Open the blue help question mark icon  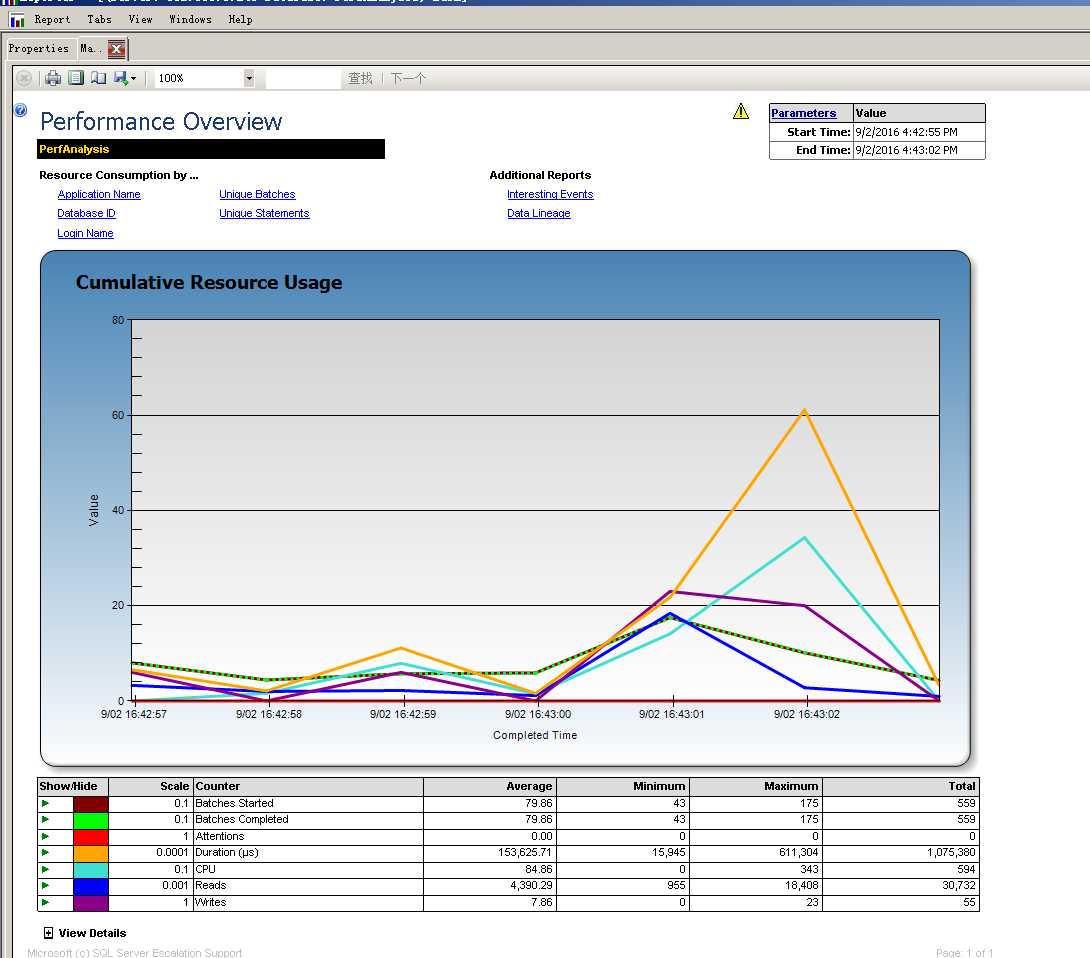21,109
